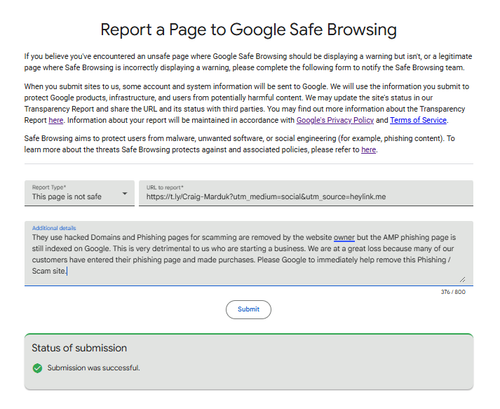Click the 'Report a Page to Google Safe Browsing' title

tap(249, 29)
